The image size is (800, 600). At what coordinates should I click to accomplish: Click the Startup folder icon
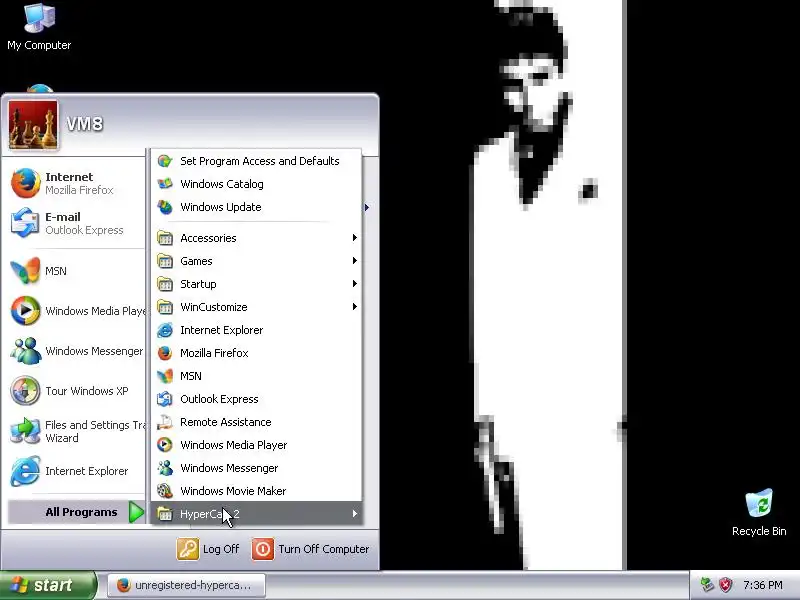pyautogui.click(x=165, y=284)
